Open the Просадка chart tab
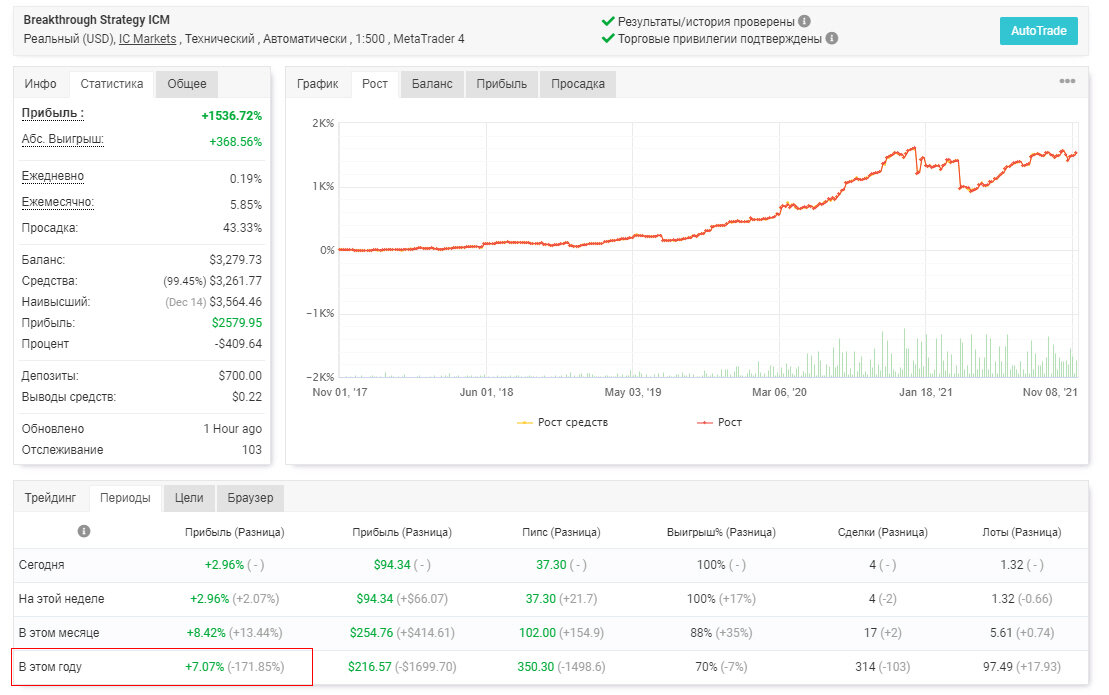 [x=578, y=83]
